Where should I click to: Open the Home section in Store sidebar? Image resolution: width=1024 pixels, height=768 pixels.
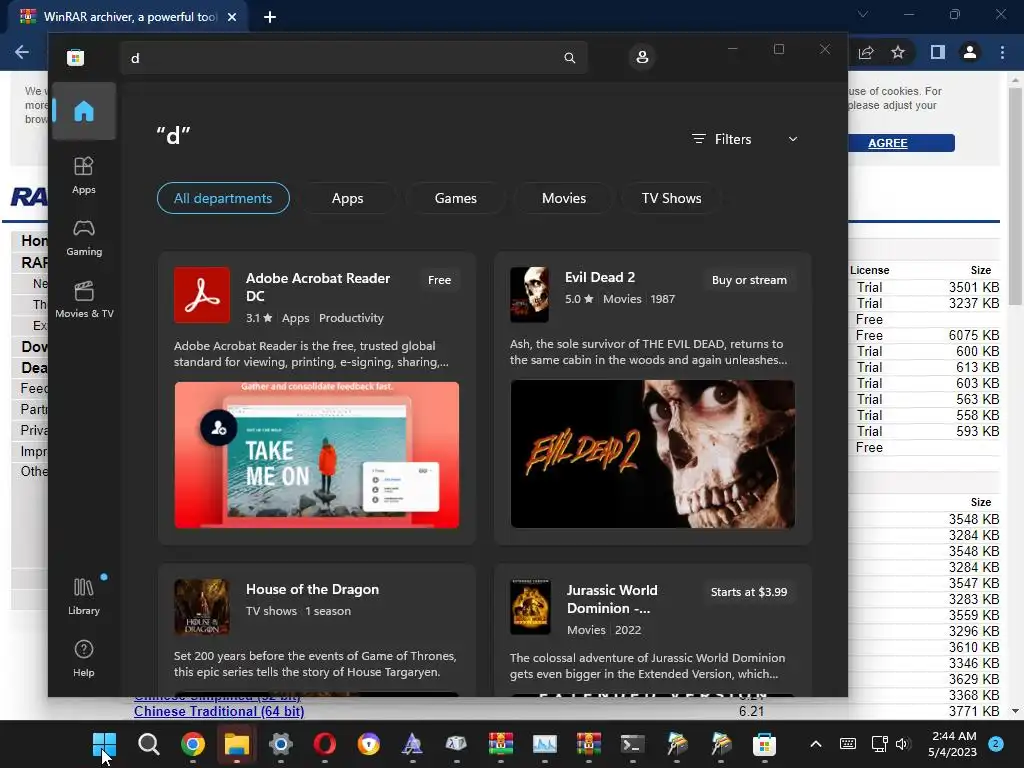pos(84,111)
